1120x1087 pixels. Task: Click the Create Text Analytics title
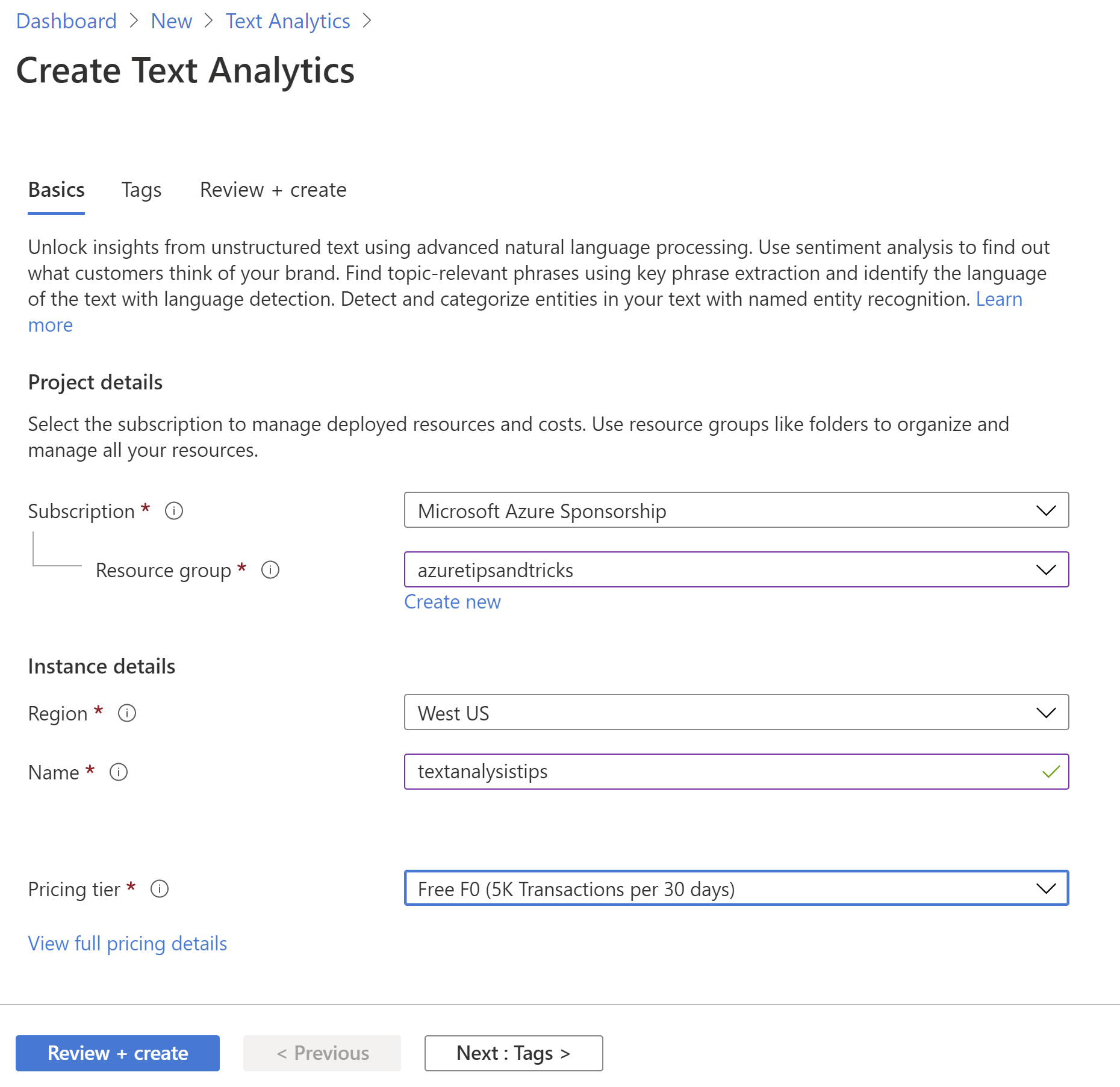click(x=185, y=70)
